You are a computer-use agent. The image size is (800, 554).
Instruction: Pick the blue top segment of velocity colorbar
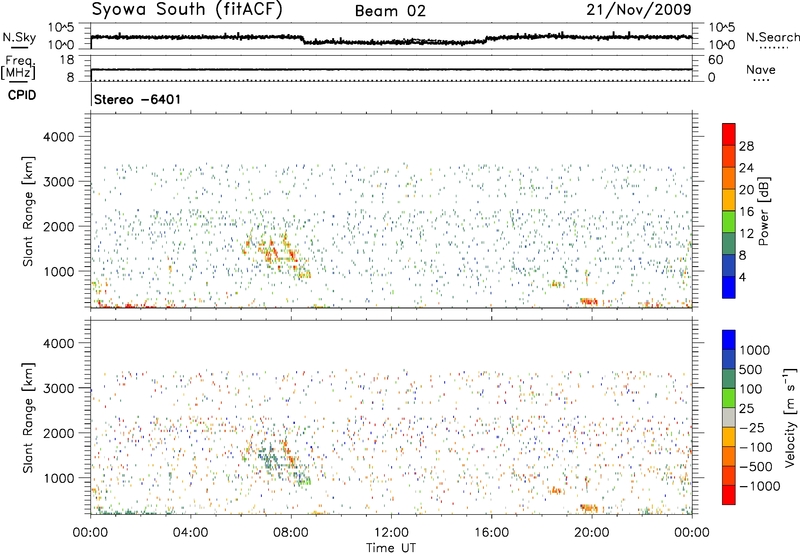pos(729,340)
